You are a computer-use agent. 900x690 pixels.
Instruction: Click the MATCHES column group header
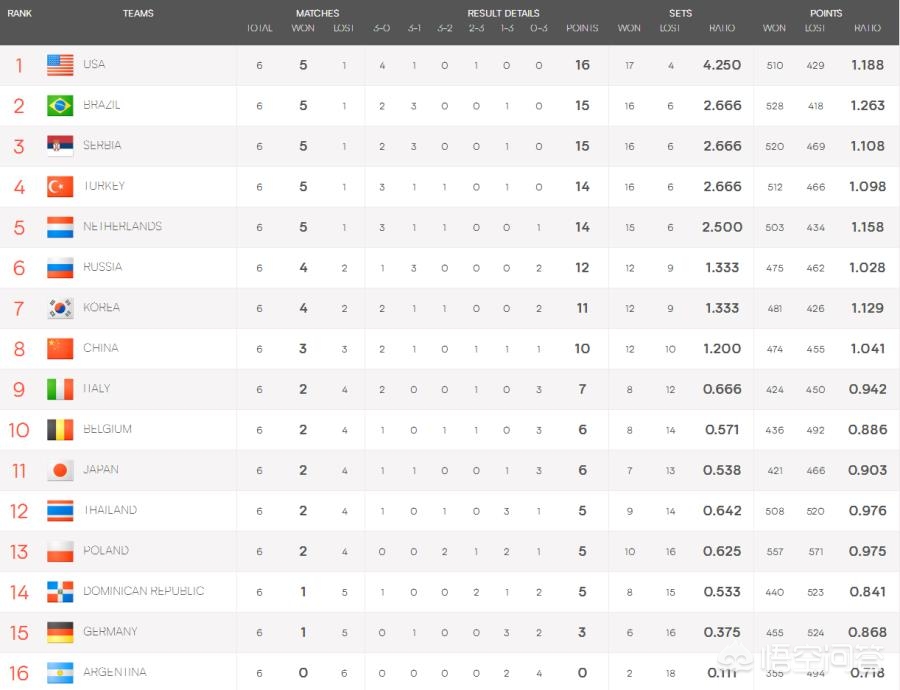coord(317,14)
